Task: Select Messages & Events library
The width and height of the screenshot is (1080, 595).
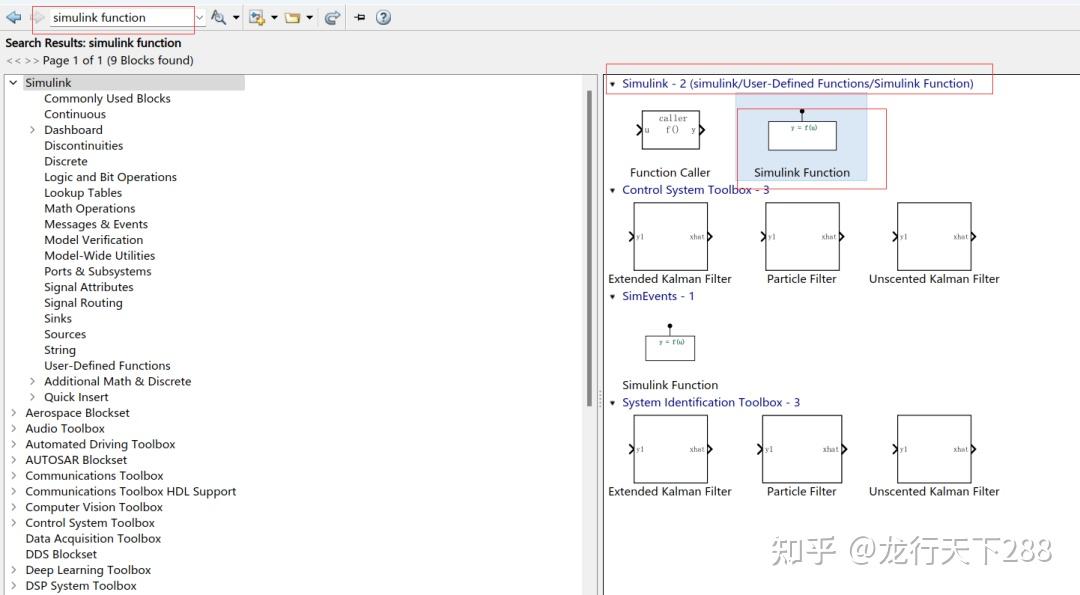Action: point(96,225)
